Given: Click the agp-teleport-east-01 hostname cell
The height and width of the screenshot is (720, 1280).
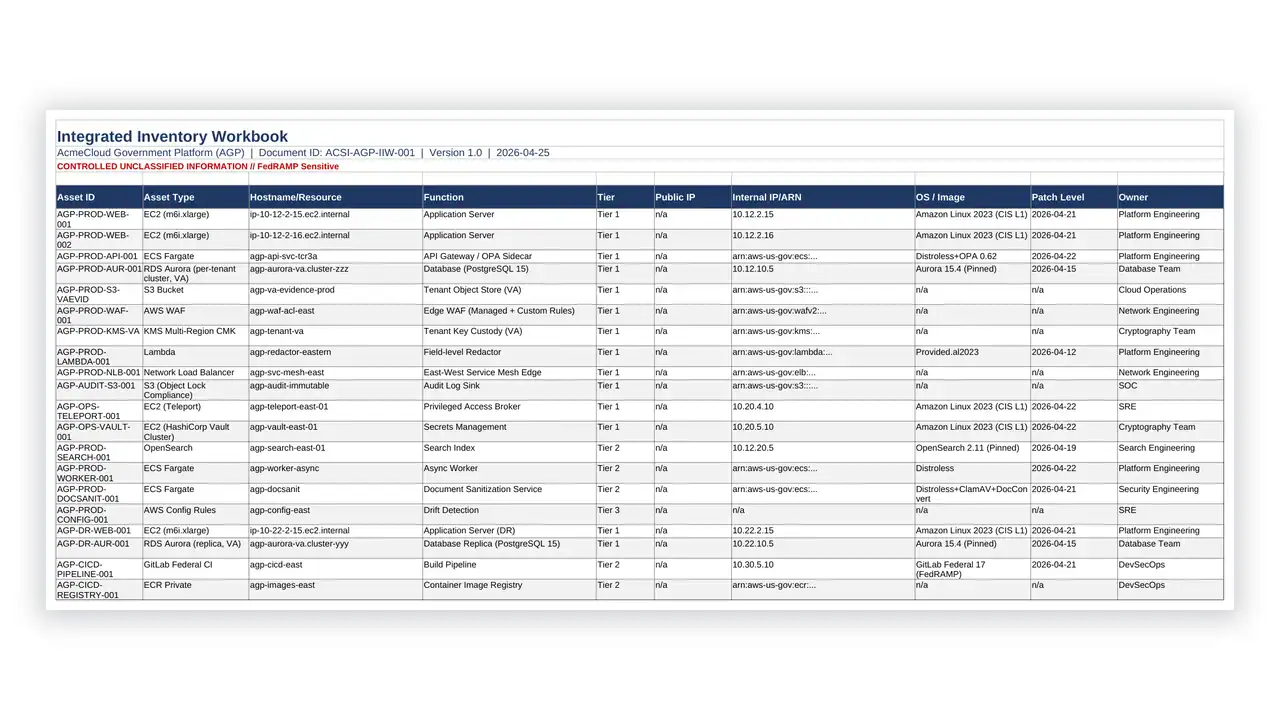Looking at the screenshot, I should coord(336,412).
